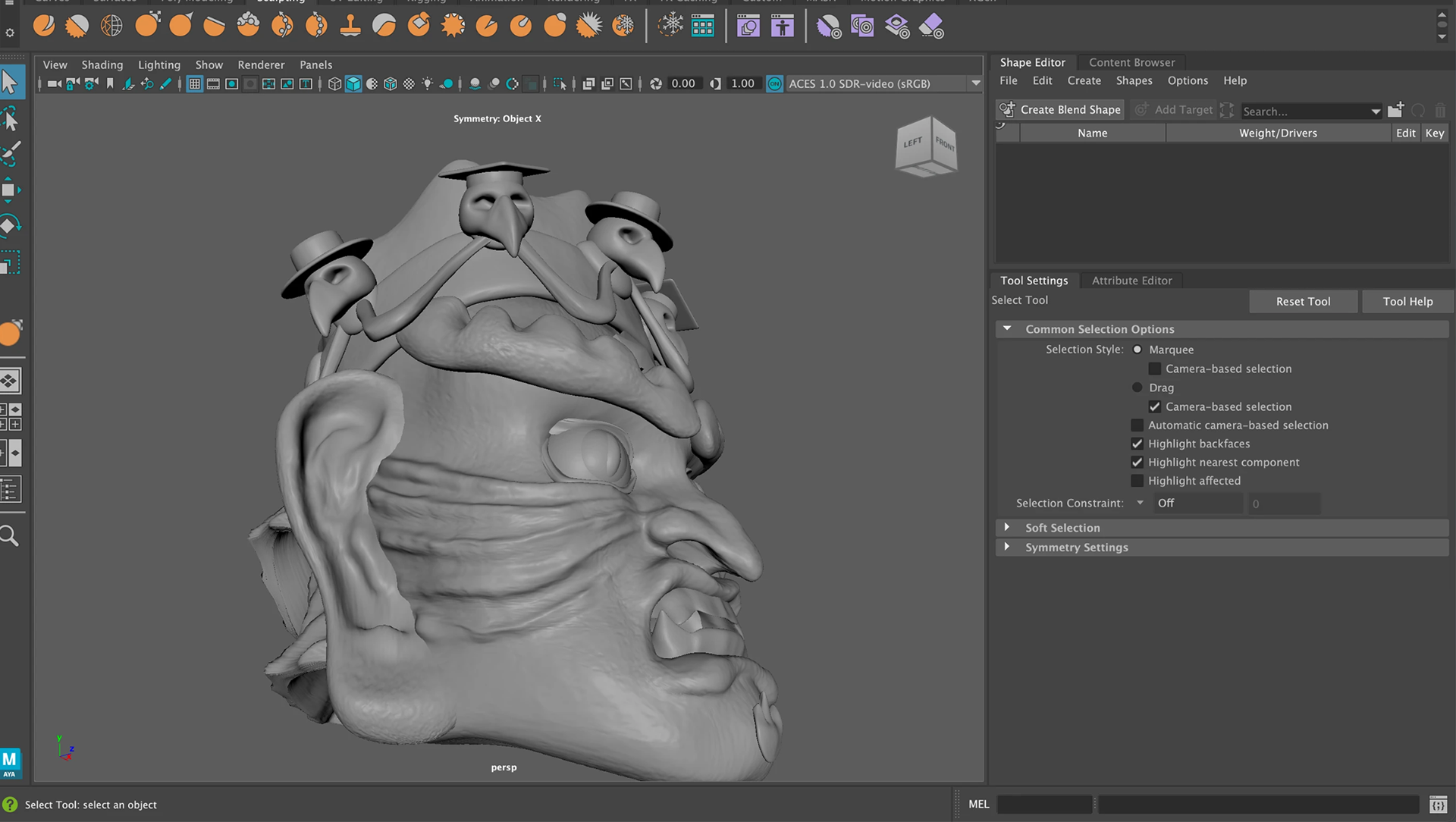Uncheck Highlight backfaces option
Image resolution: width=1456 pixels, height=822 pixels.
click(x=1137, y=444)
